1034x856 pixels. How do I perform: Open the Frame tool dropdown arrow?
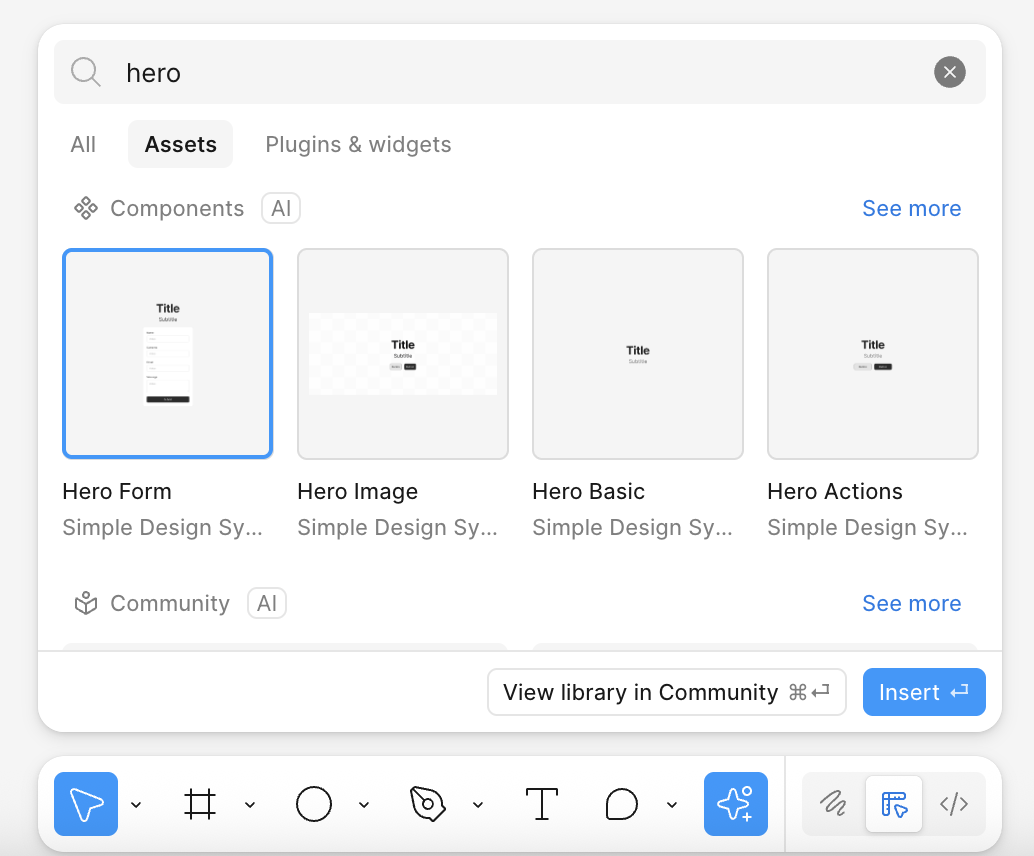tap(250, 805)
